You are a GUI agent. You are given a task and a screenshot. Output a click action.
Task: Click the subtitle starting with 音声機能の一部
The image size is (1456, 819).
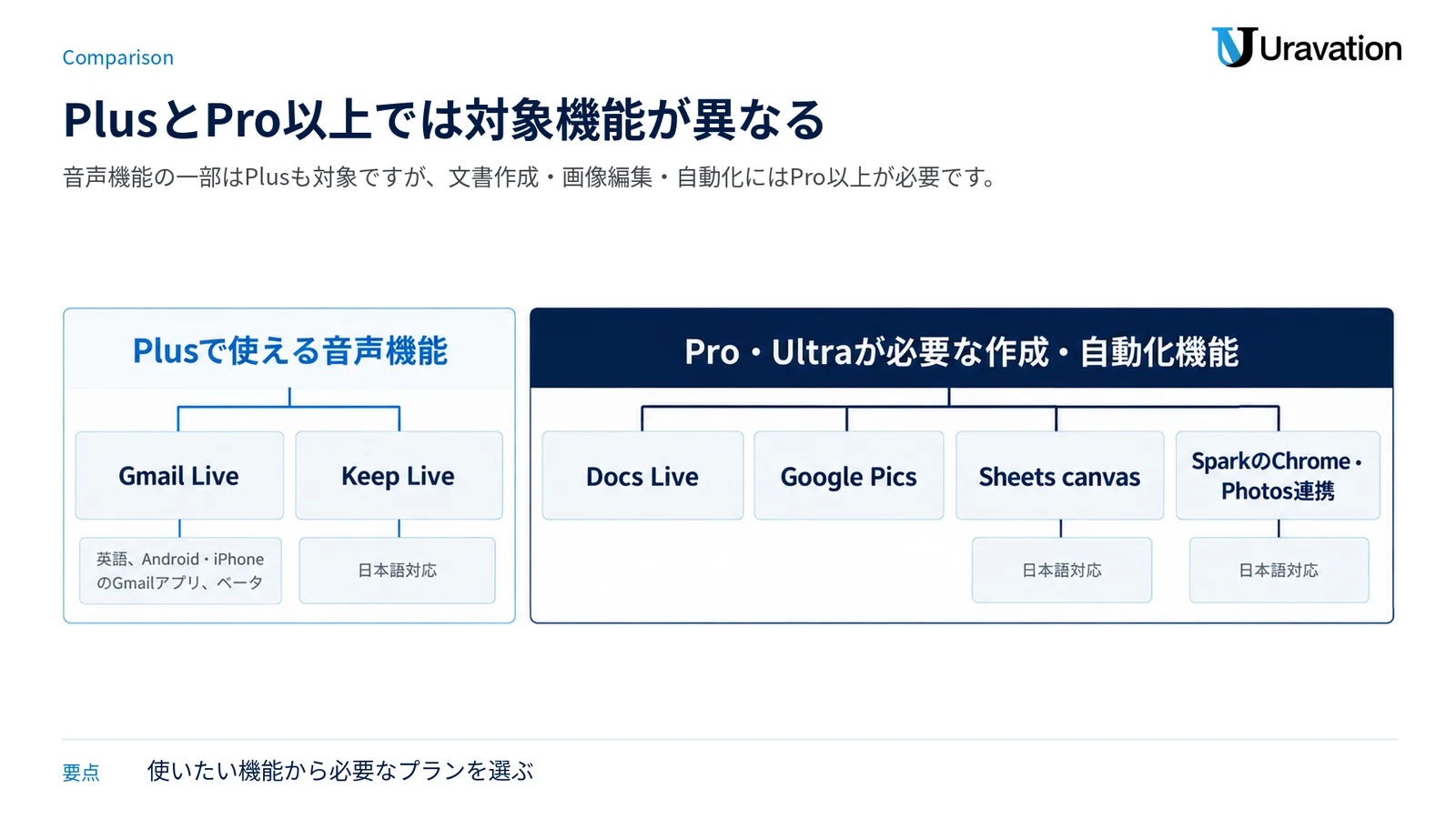531,177
